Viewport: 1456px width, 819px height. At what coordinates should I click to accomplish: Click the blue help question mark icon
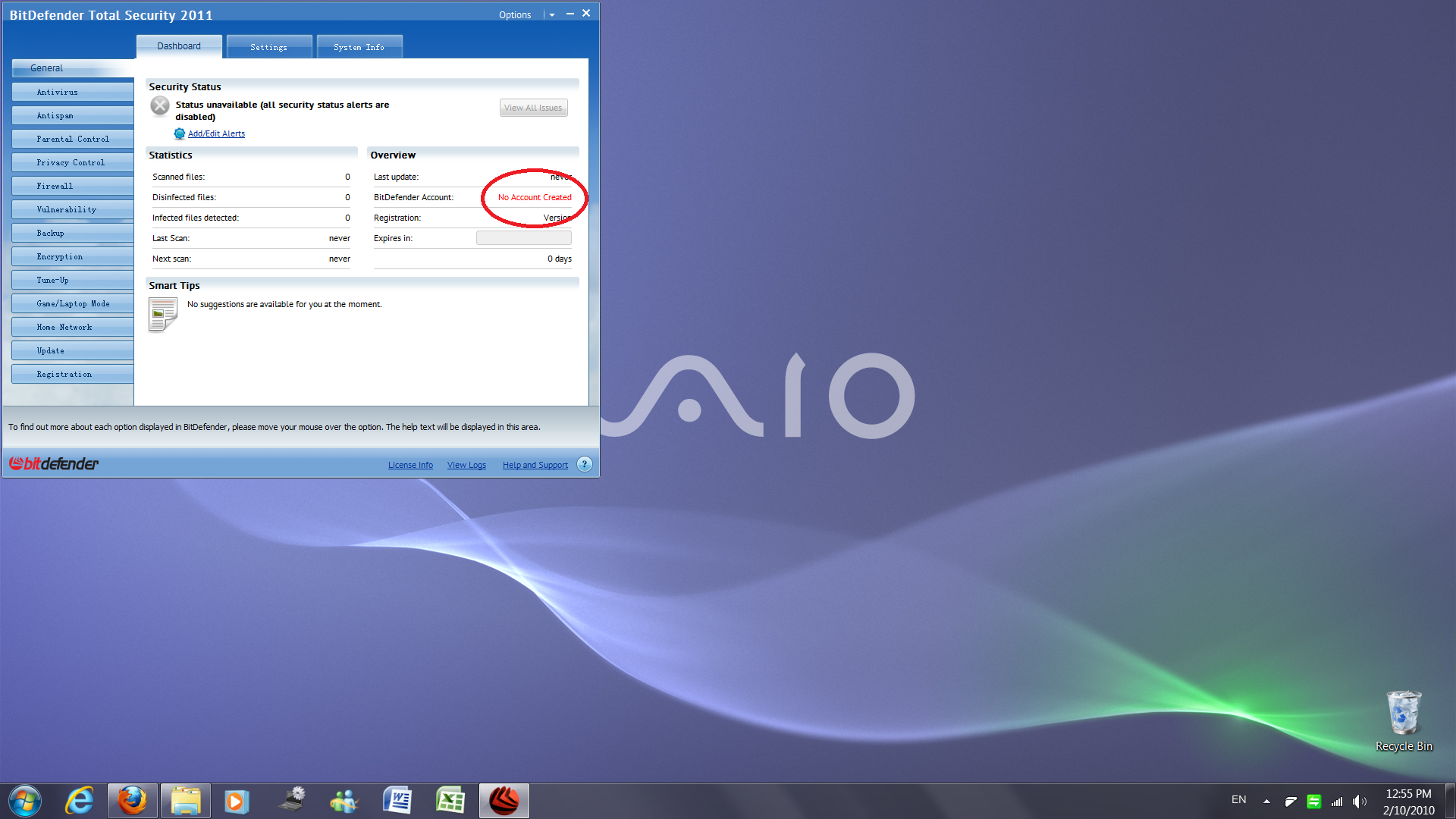584,464
